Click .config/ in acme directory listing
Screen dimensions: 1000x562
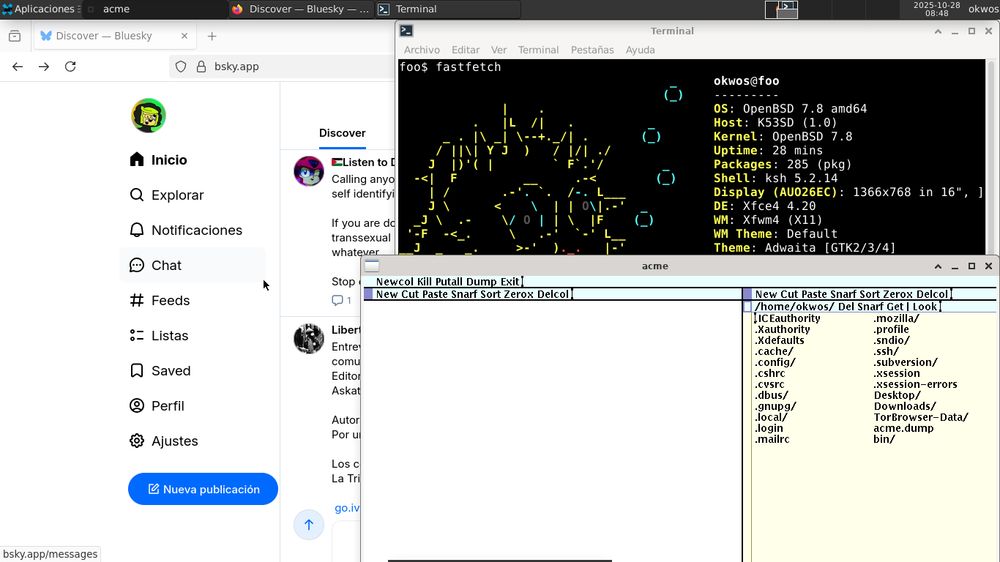click(775, 362)
